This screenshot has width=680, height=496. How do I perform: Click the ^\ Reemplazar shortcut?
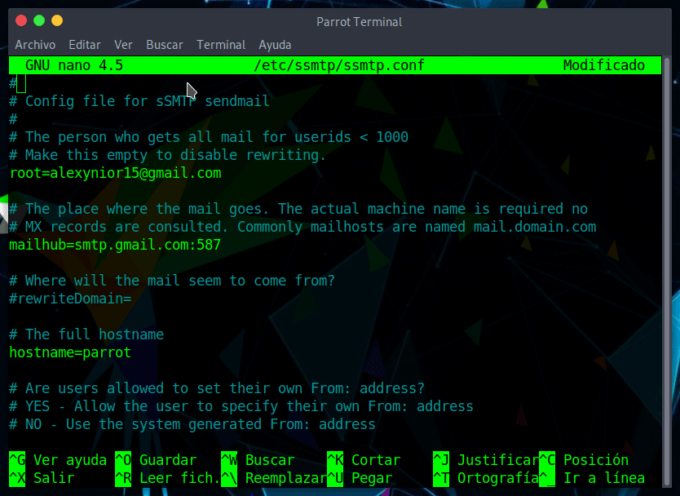[274, 478]
